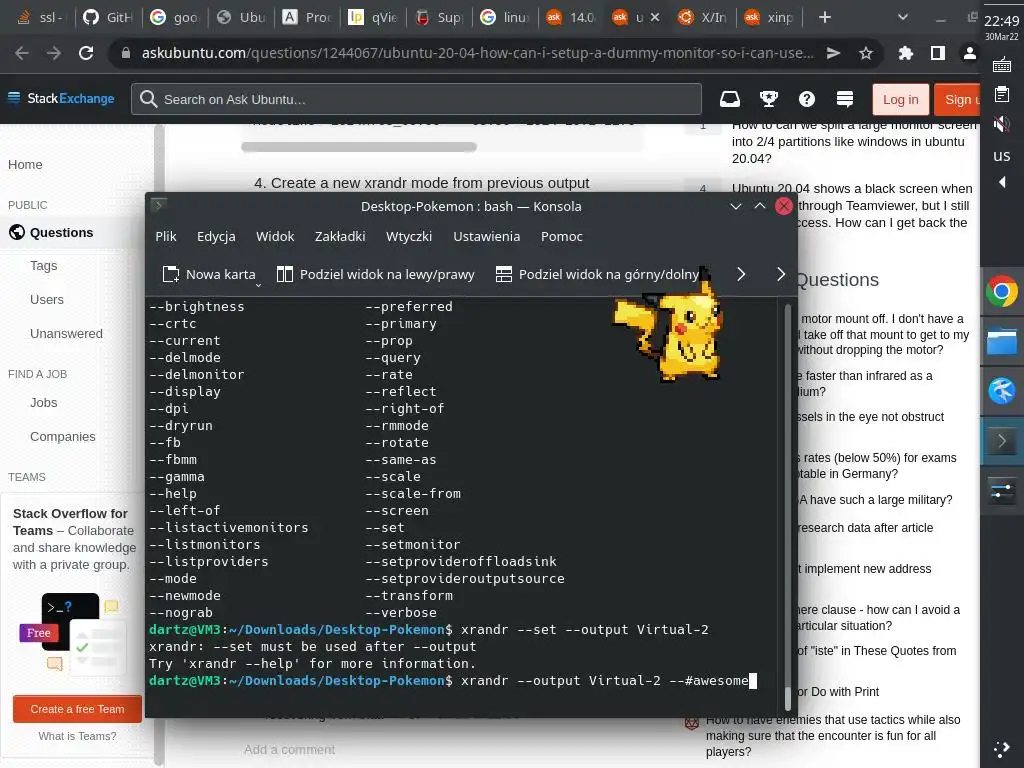
Task: Reload the Ask Ubuntu page
Action: [86, 53]
